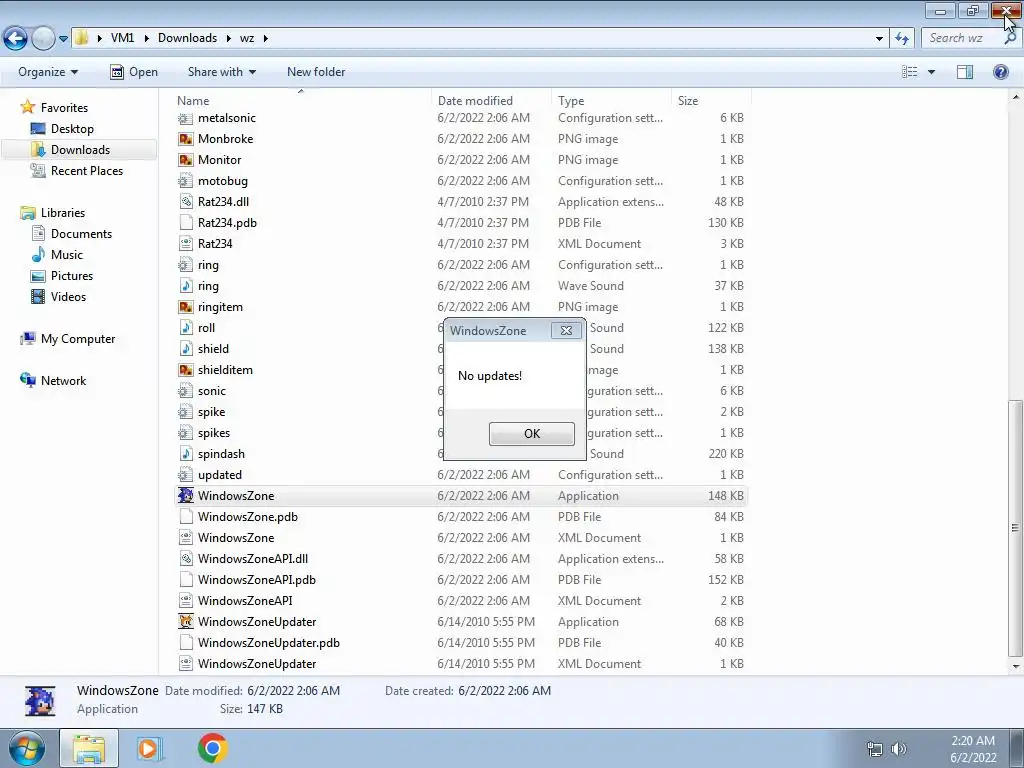Expand the address bar history dropdown
Viewport: 1024px width, 768px height.
click(x=879, y=39)
